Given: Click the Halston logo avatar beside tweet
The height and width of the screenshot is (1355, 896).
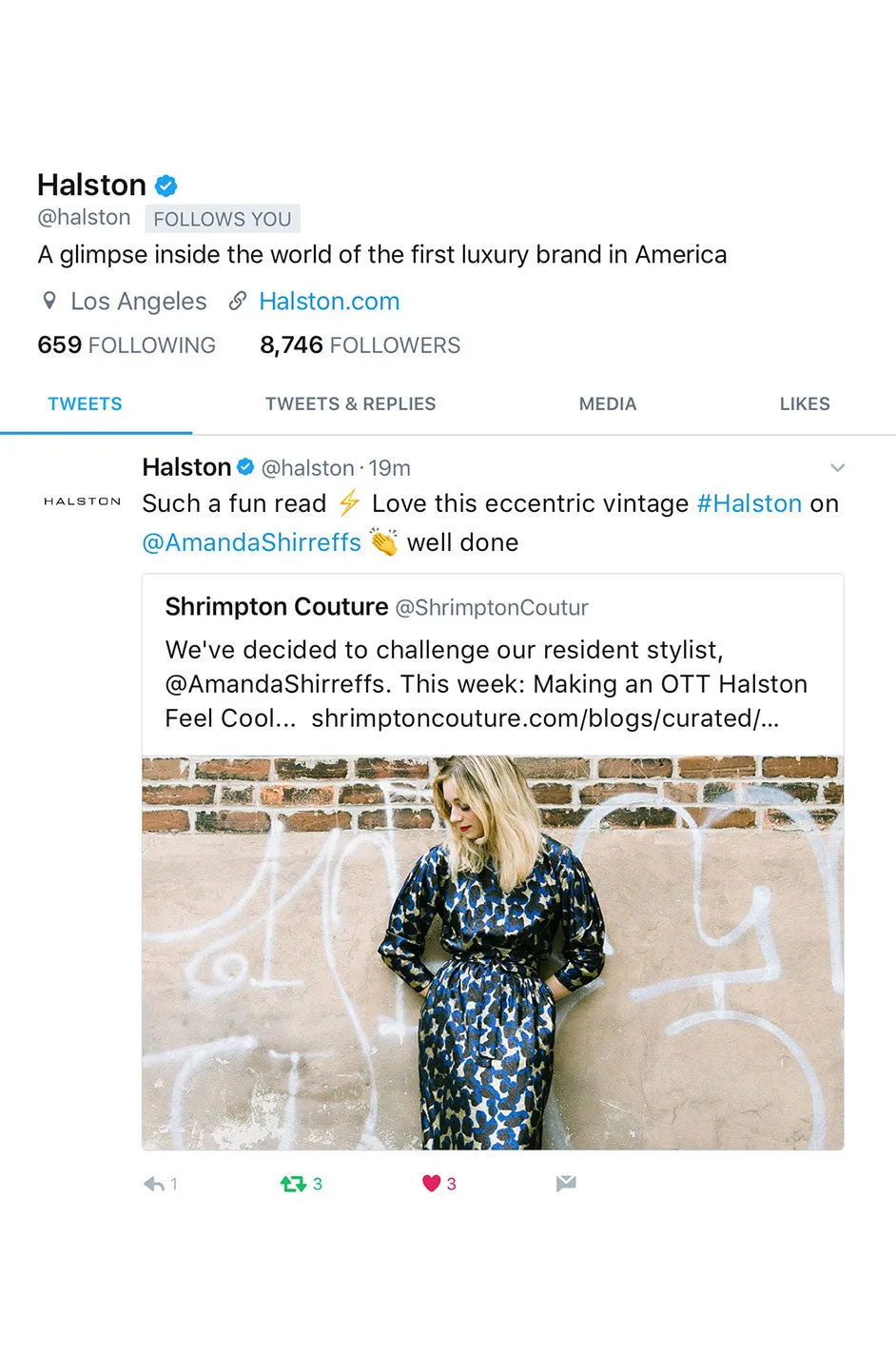Looking at the screenshot, I should (83, 501).
